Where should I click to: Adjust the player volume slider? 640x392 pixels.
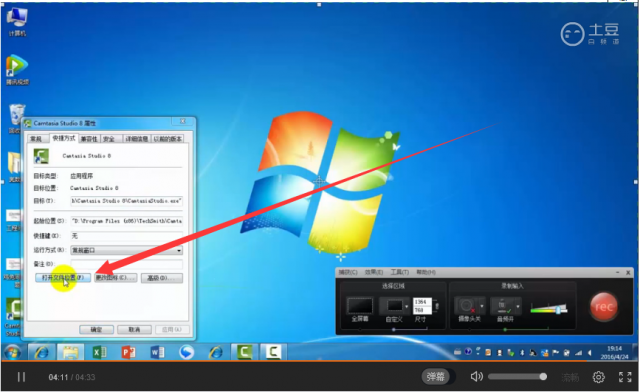(x=517, y=376)
